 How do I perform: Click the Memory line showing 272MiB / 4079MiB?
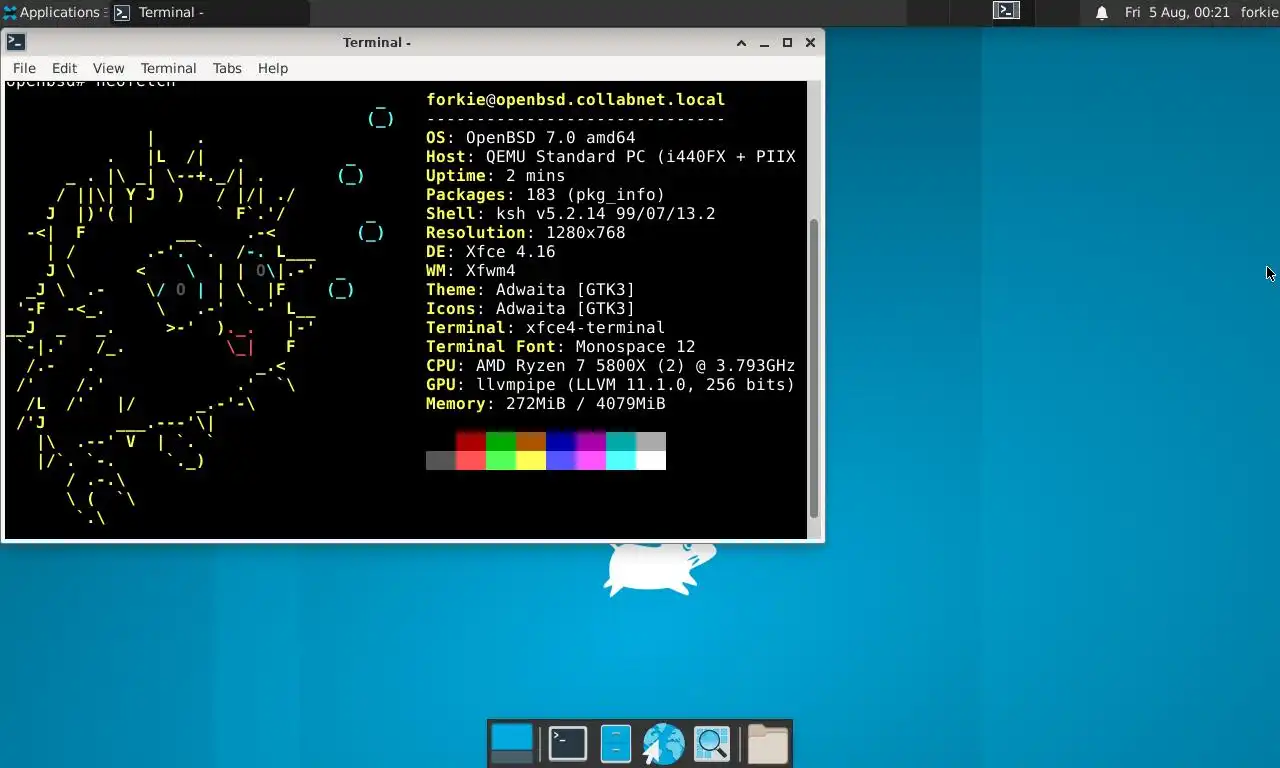[546, 403]
